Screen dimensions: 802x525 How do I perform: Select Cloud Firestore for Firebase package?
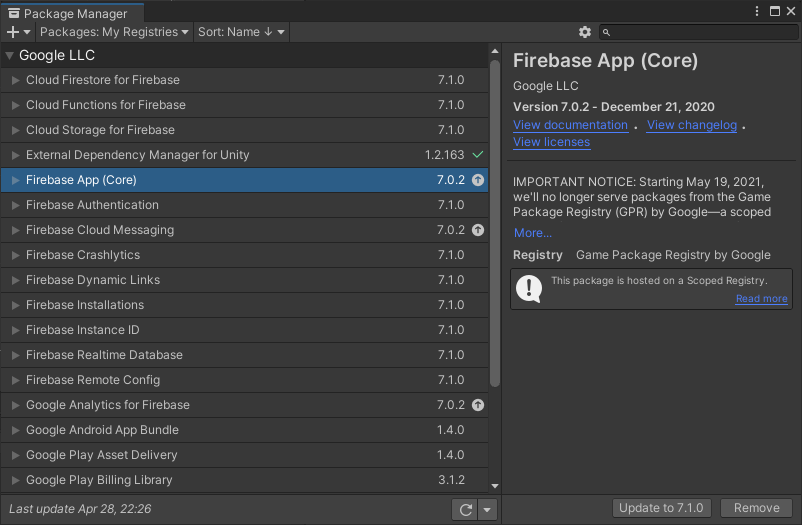[244, 80]
